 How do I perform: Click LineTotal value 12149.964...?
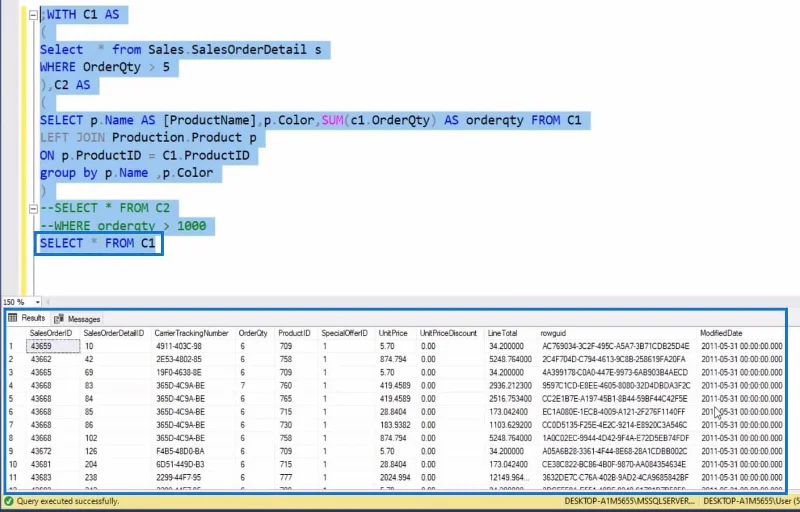coord(510,478)
